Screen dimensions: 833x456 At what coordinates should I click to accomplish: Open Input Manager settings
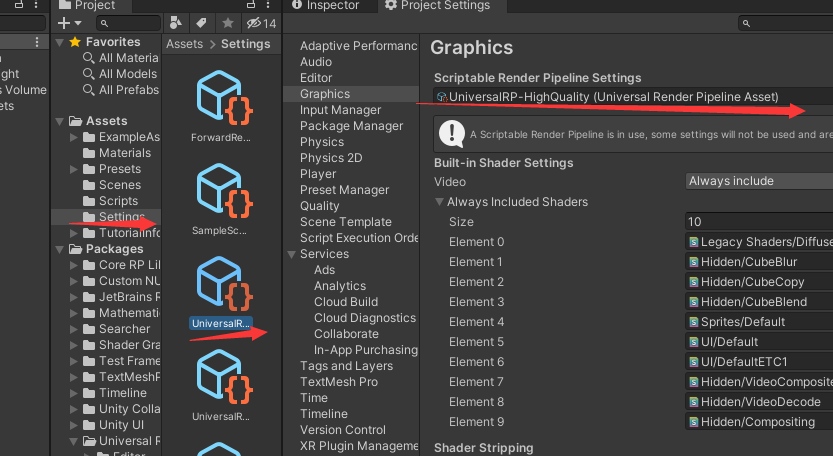coord(340,110)
